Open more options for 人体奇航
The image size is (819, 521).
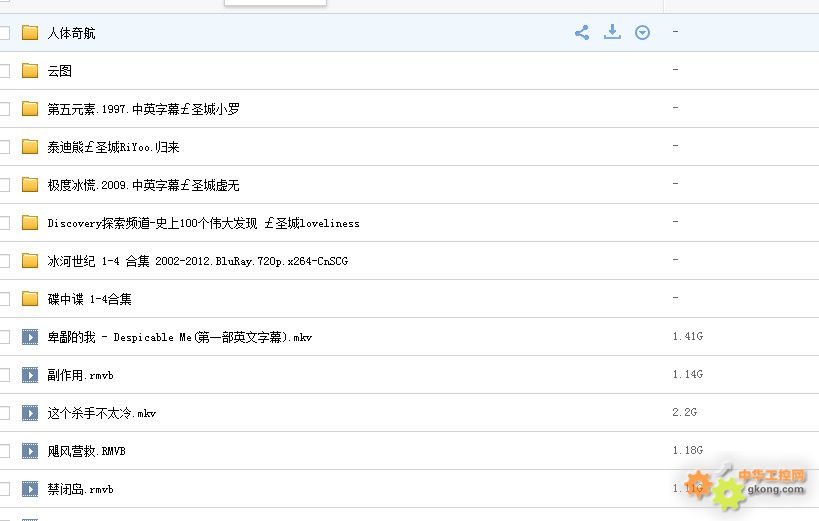(x=642, y=32)
